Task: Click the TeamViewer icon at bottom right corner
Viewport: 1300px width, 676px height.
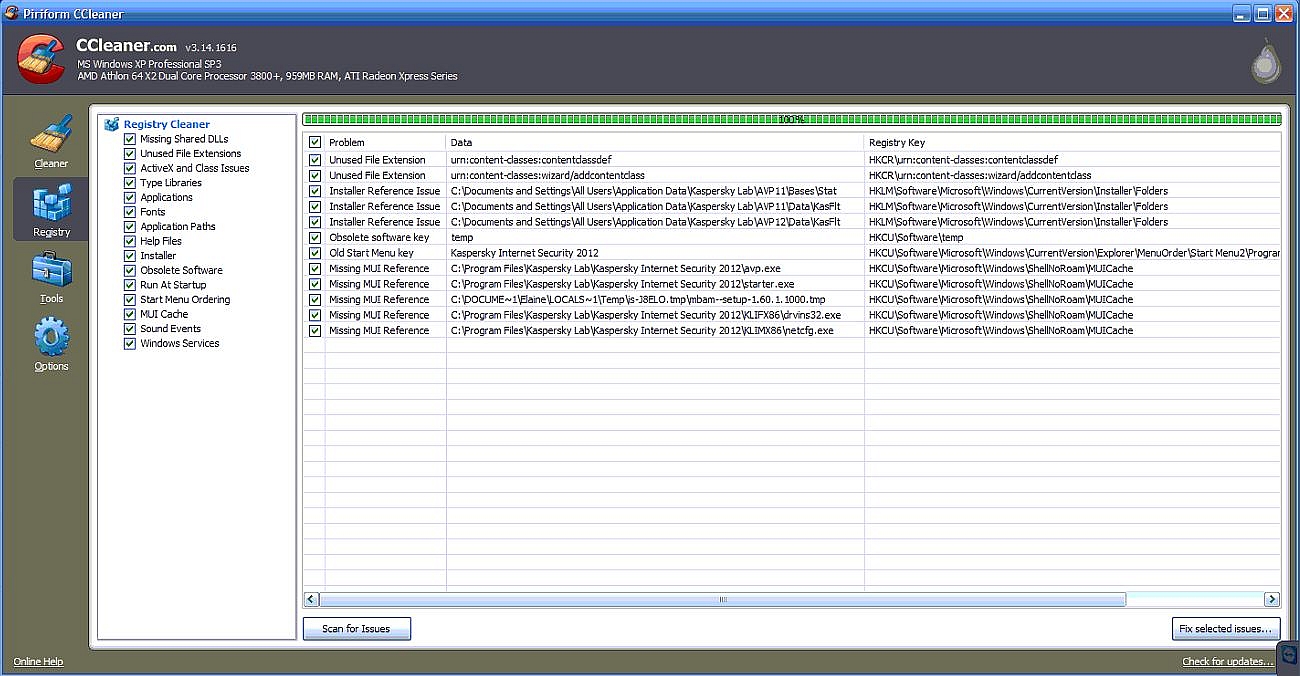Action: (x=1288, y=658)
